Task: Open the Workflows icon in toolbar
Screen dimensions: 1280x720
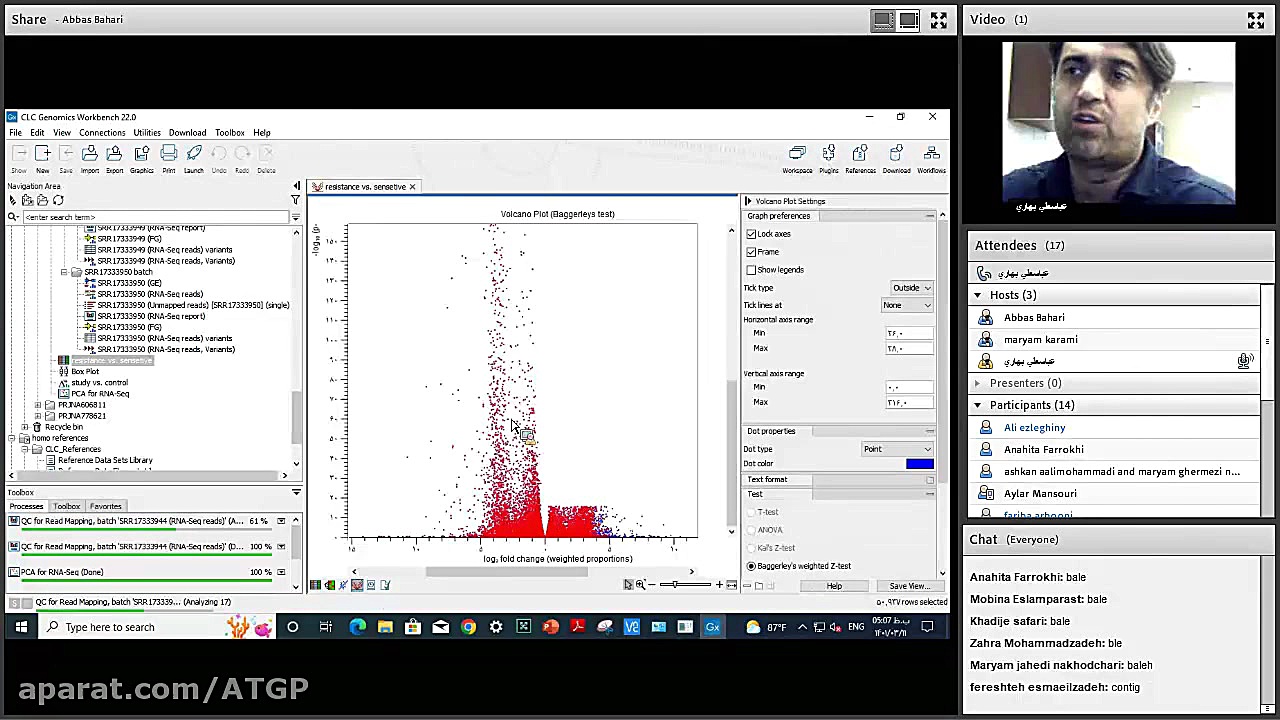Action: pos(931,155)
